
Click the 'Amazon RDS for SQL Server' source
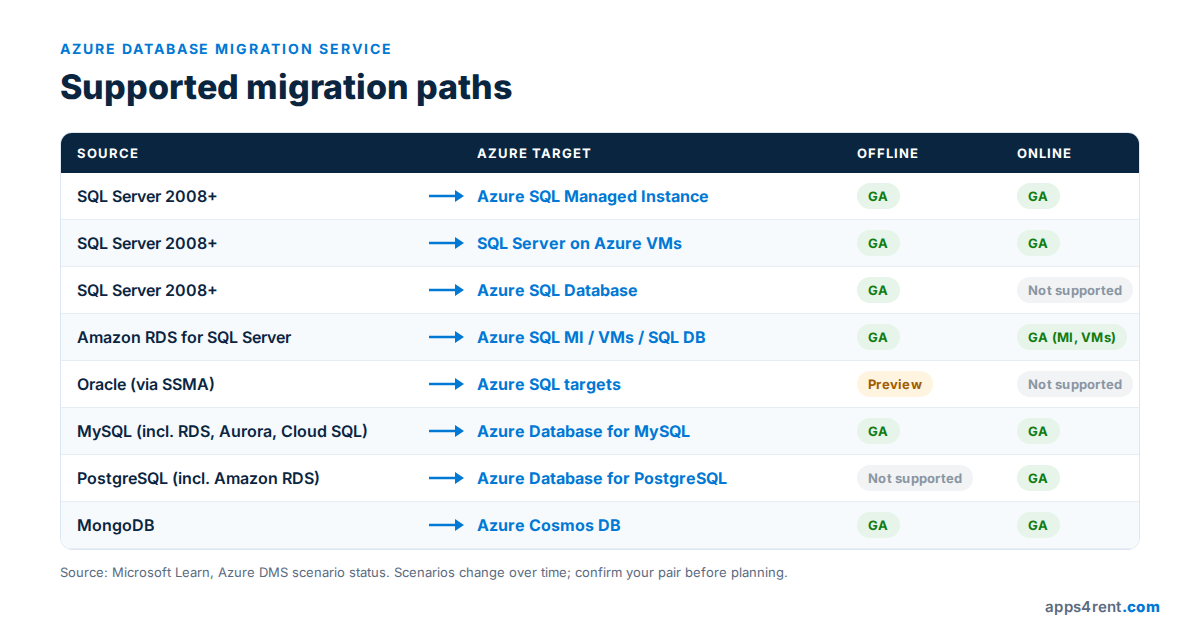coord(184,337)
